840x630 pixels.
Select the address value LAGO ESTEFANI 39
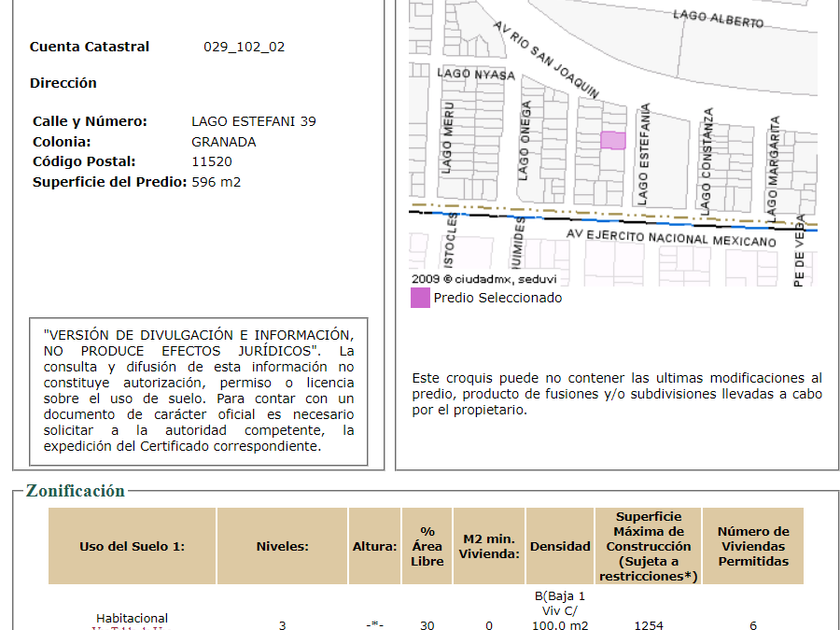pyautogui.click(x=253, y=121)
